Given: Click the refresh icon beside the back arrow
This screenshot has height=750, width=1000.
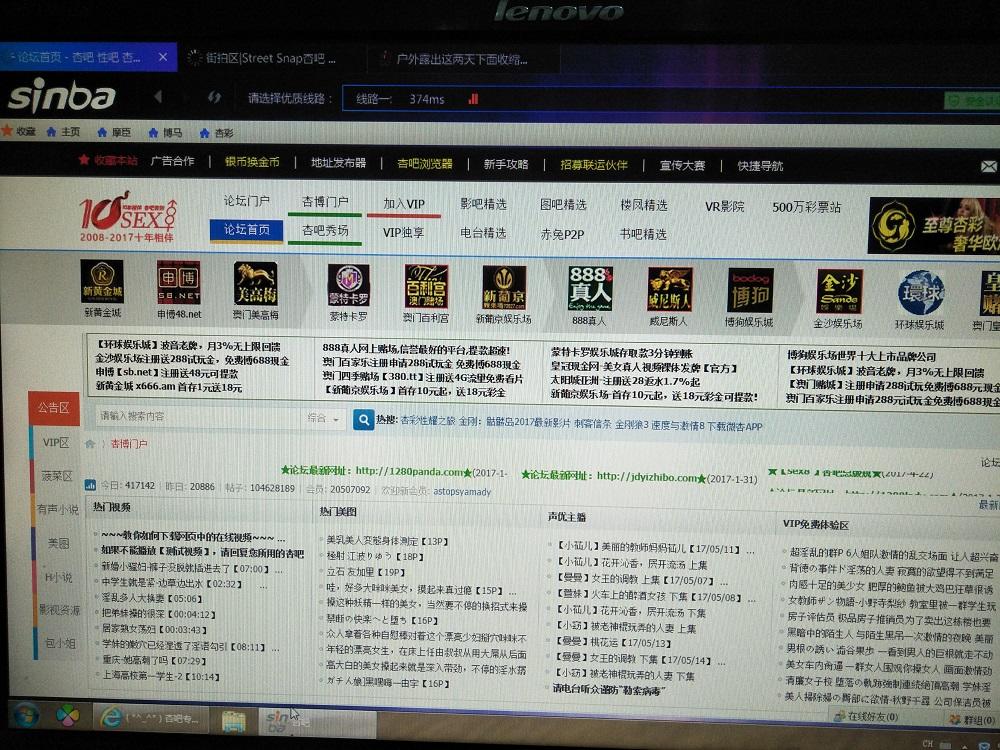Looking at the screenshot, I should click(214, 97).
